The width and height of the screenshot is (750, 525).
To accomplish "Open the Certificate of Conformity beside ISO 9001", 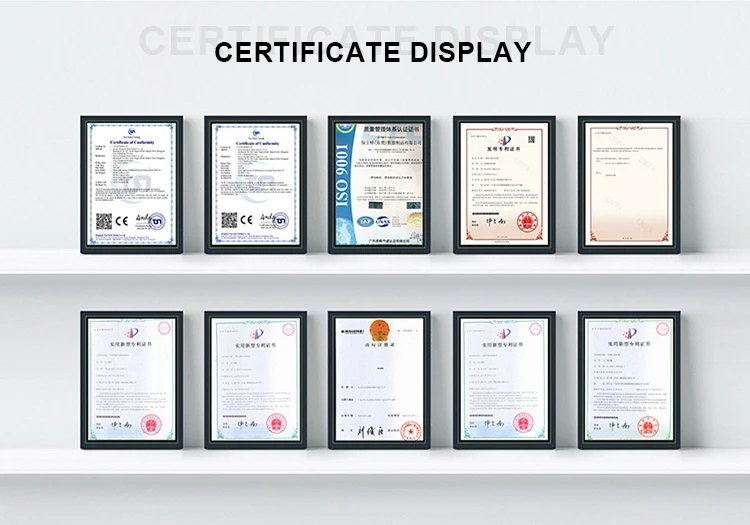I will (255, 185).
